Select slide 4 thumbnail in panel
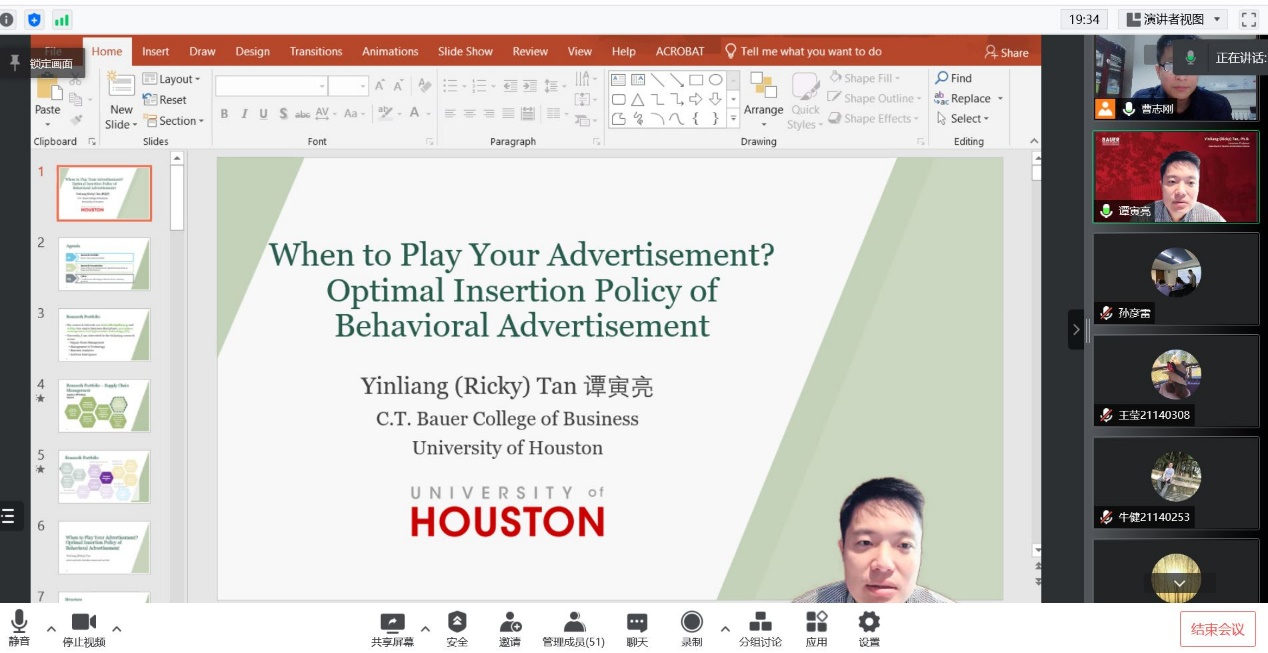This screenshot has height=653, width=1268. (104, 406)
